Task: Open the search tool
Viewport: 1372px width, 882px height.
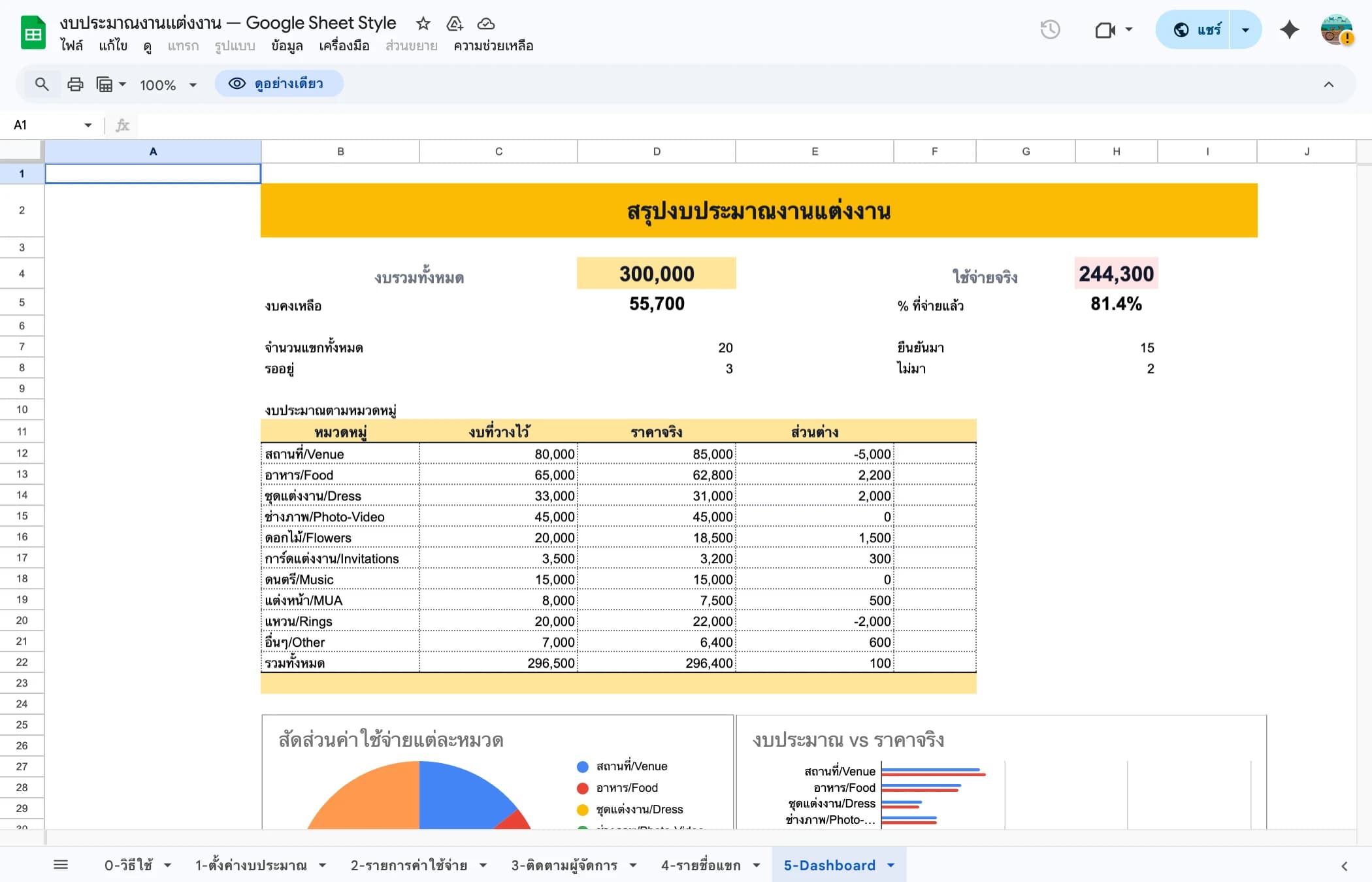Action: coord(41,84)
